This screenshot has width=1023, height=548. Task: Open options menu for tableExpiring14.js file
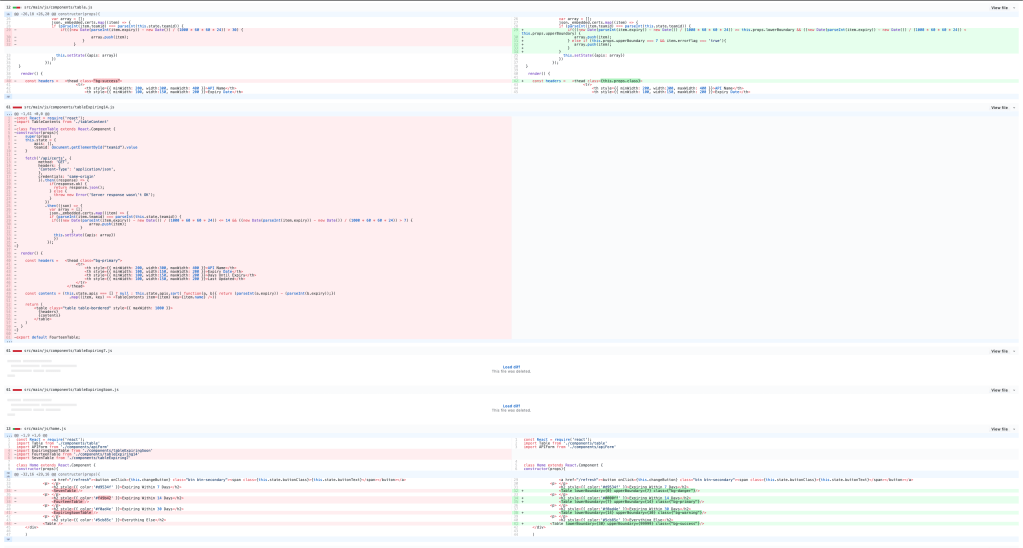pos(1016,107)
